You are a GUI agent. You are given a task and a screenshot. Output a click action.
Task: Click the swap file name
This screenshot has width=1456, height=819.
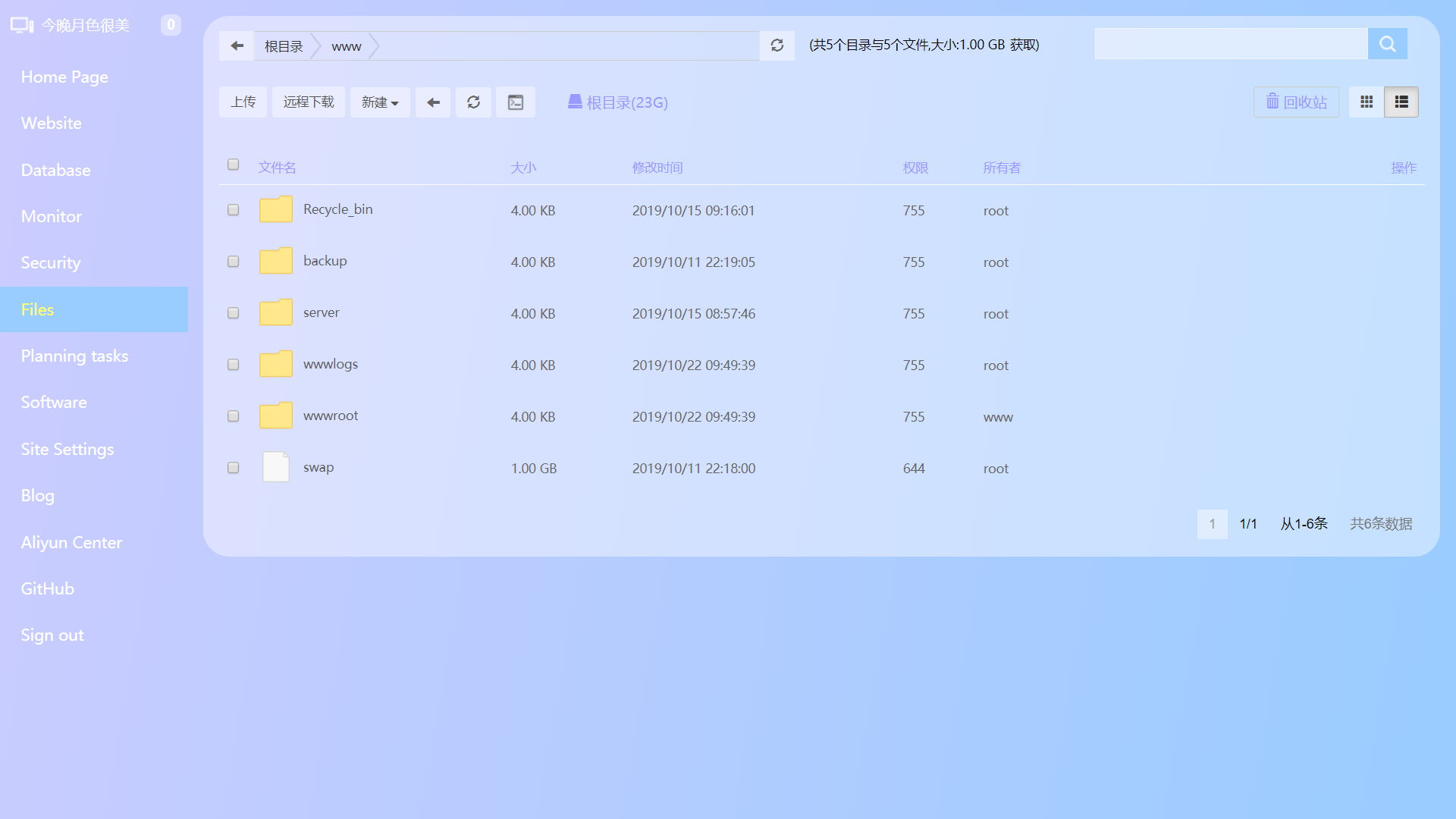click(x=318, y=468)
